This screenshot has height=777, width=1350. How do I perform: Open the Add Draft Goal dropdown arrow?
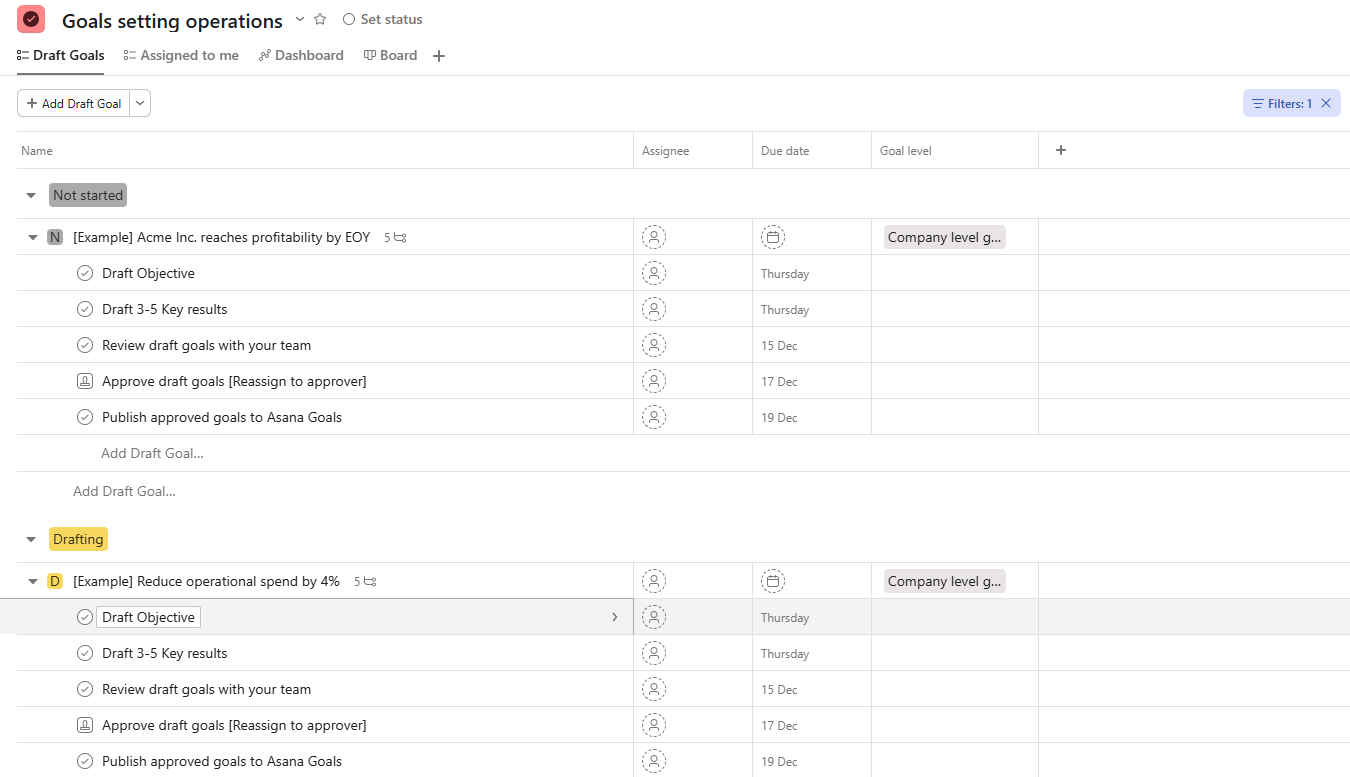(x=139, y=103)
